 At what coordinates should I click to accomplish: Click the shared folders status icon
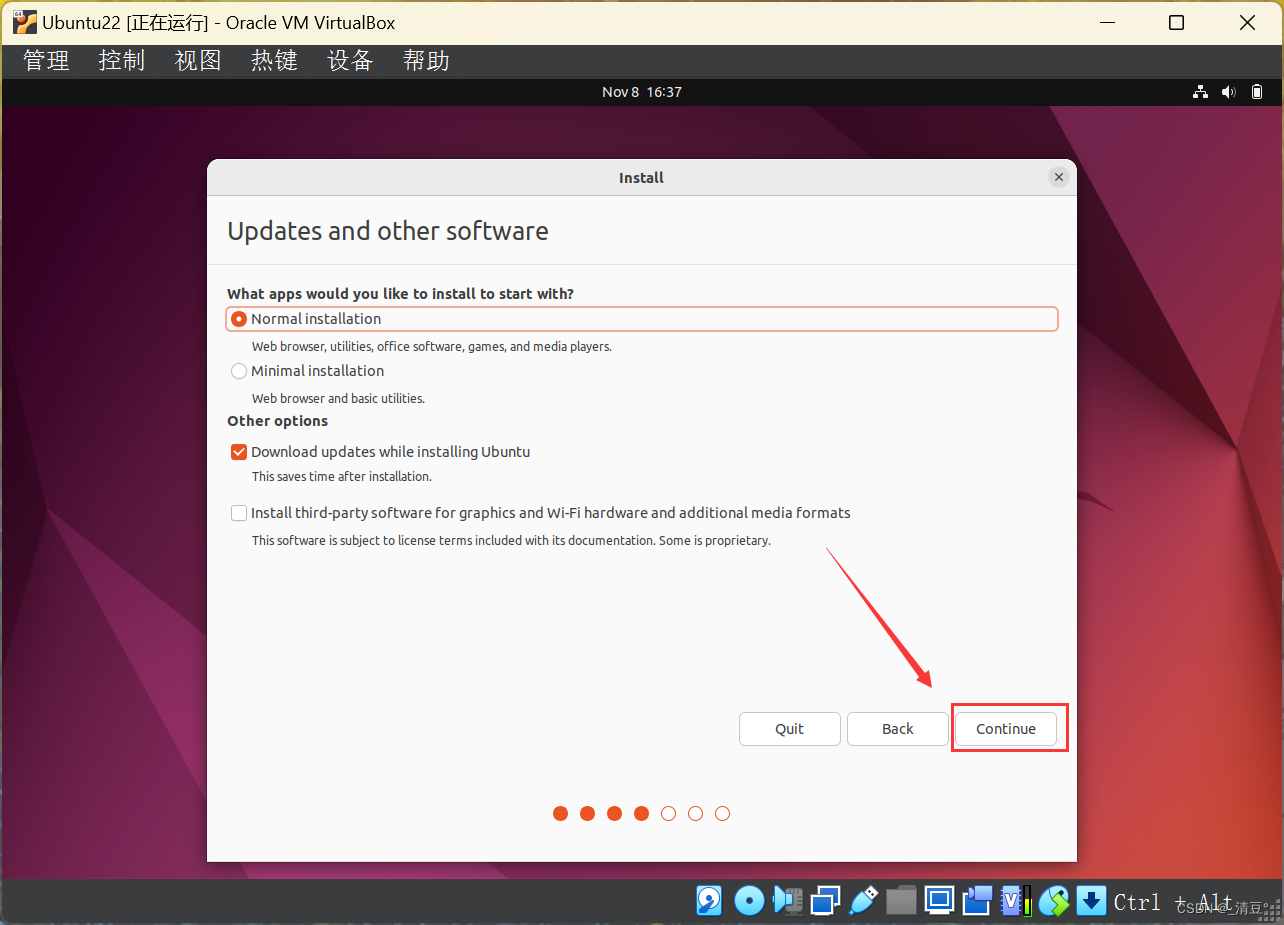(901, 901)
